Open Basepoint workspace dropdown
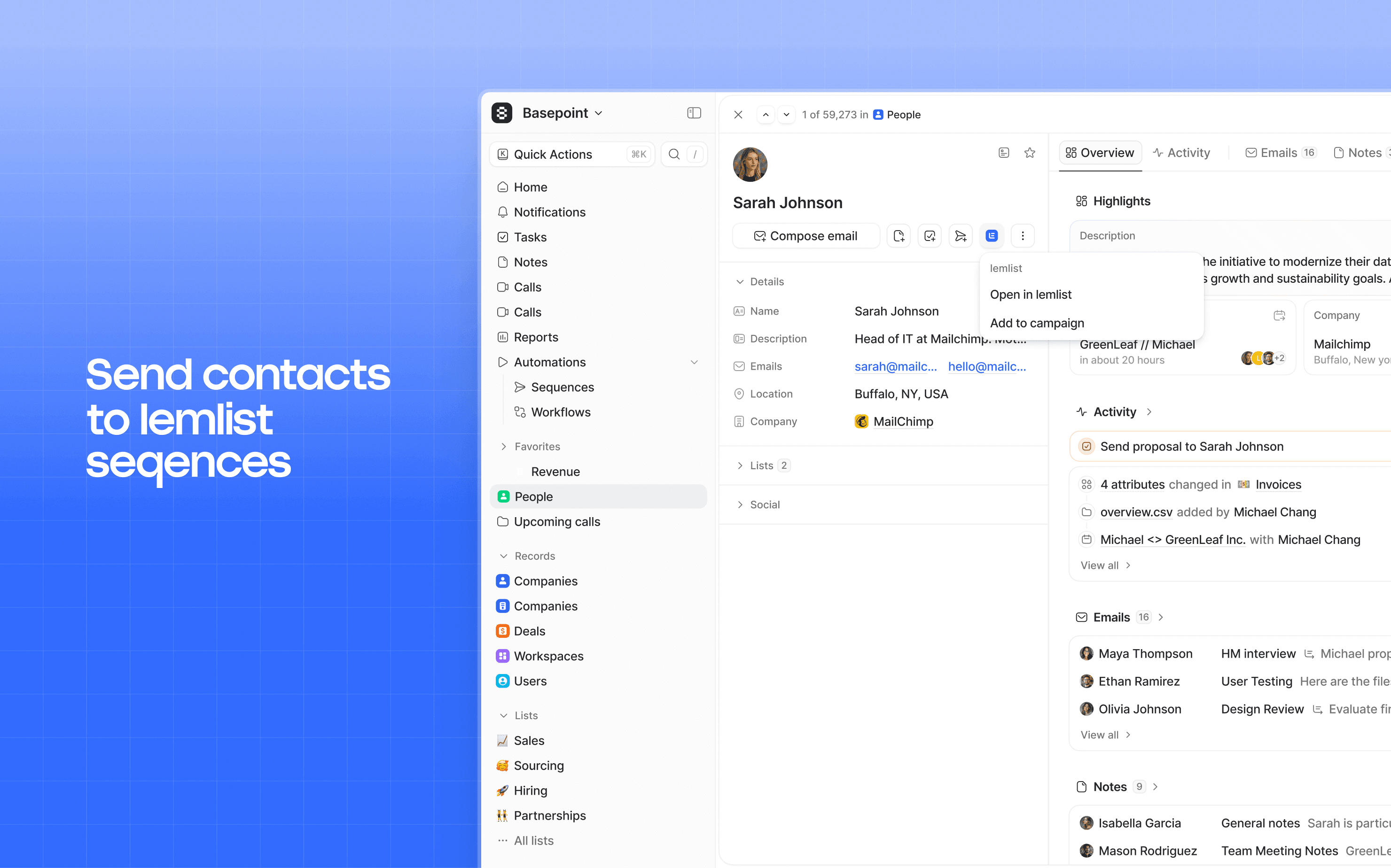This screenshot has height=868, width=1391. click(x=562, y=113)
